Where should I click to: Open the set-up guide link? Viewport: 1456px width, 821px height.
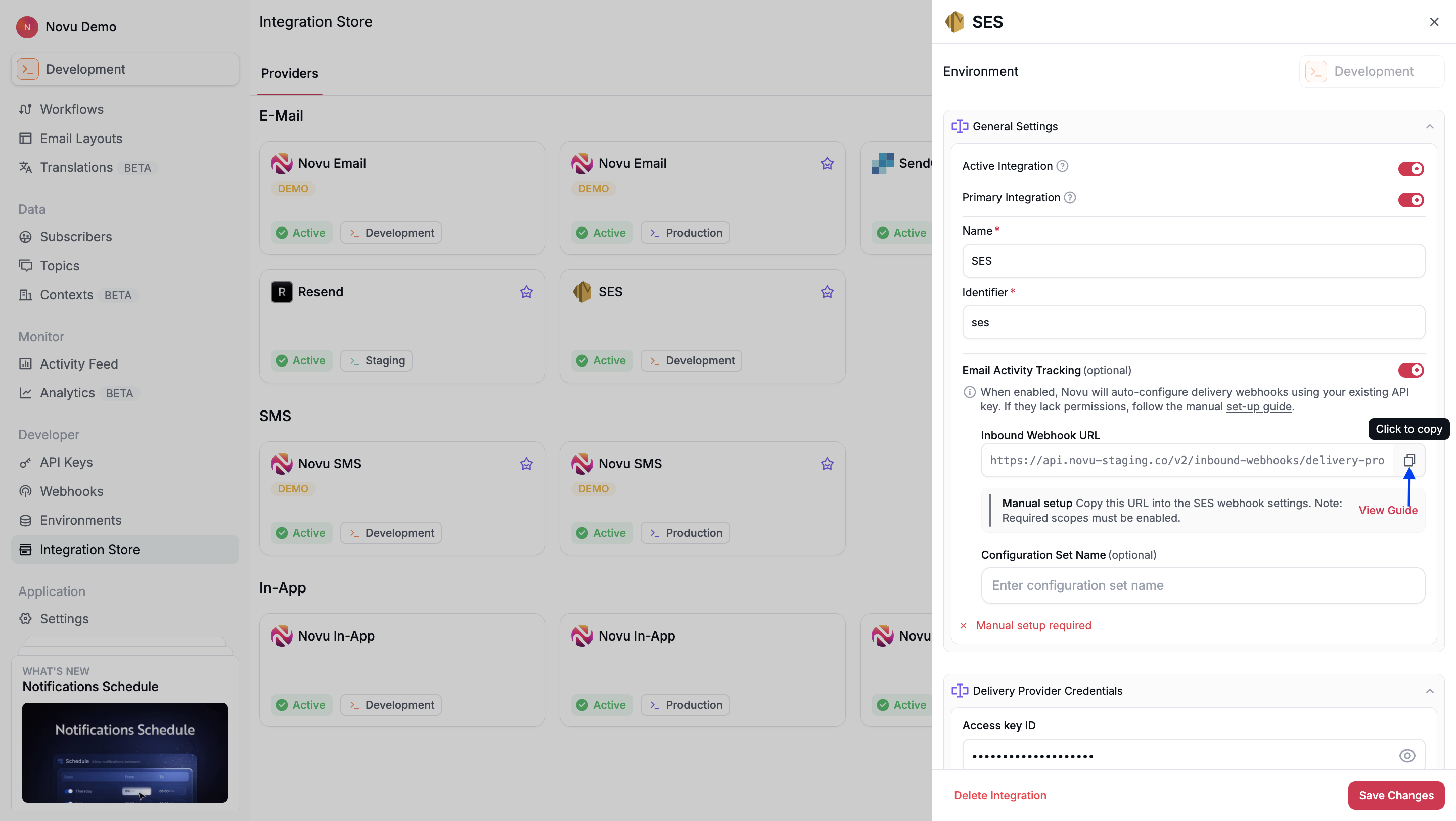point(1258,407)
